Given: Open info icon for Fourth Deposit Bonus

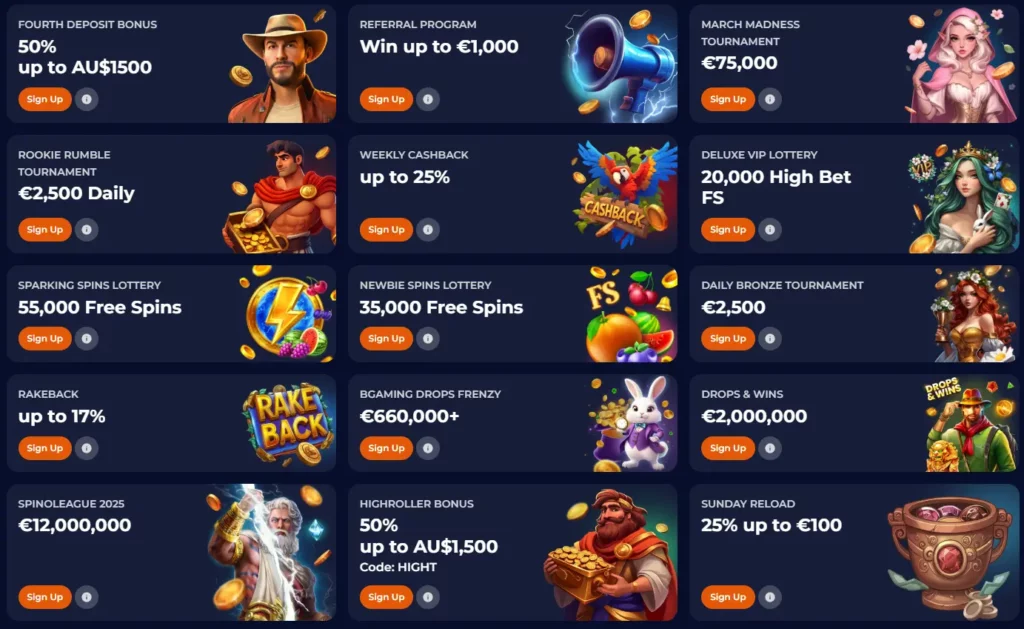Looking at the screenshot, I should coord(86,99).
